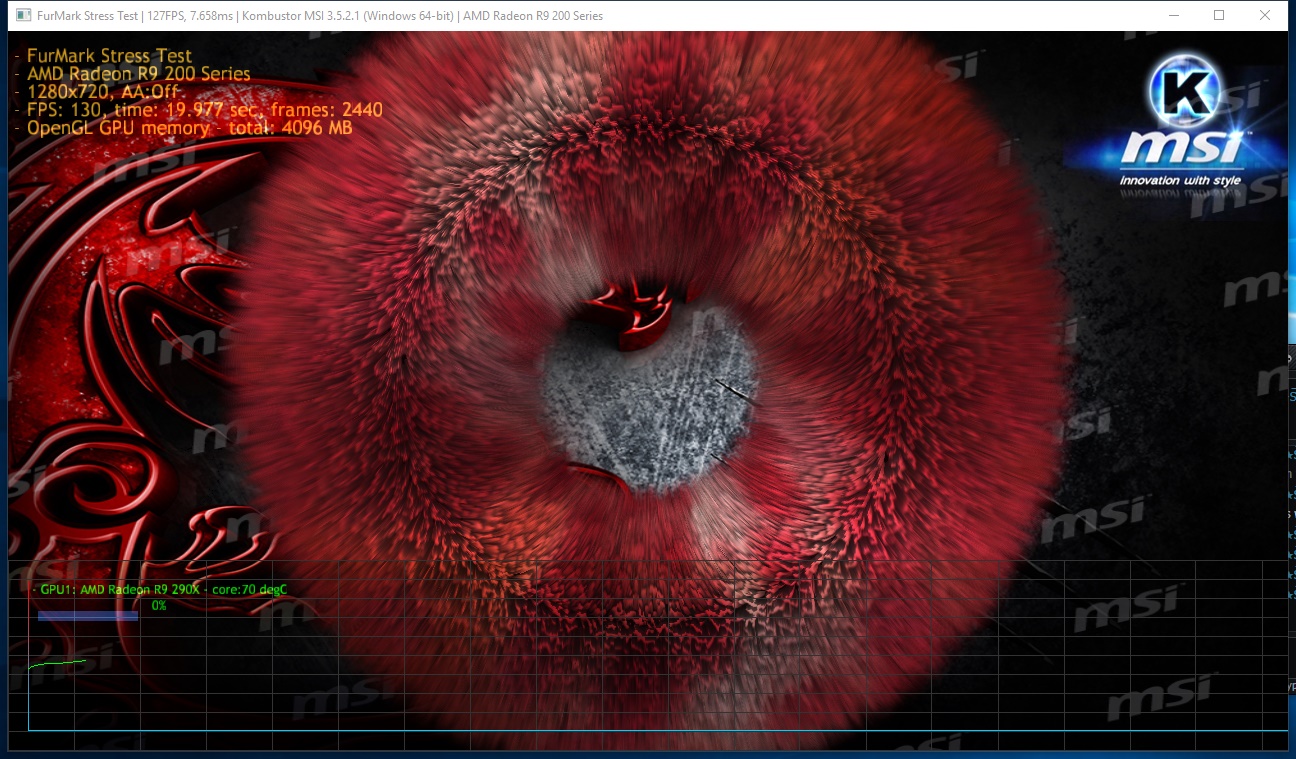
Task: Click the Kombustor window icon in title bar
Action: (x=23, y=16)
